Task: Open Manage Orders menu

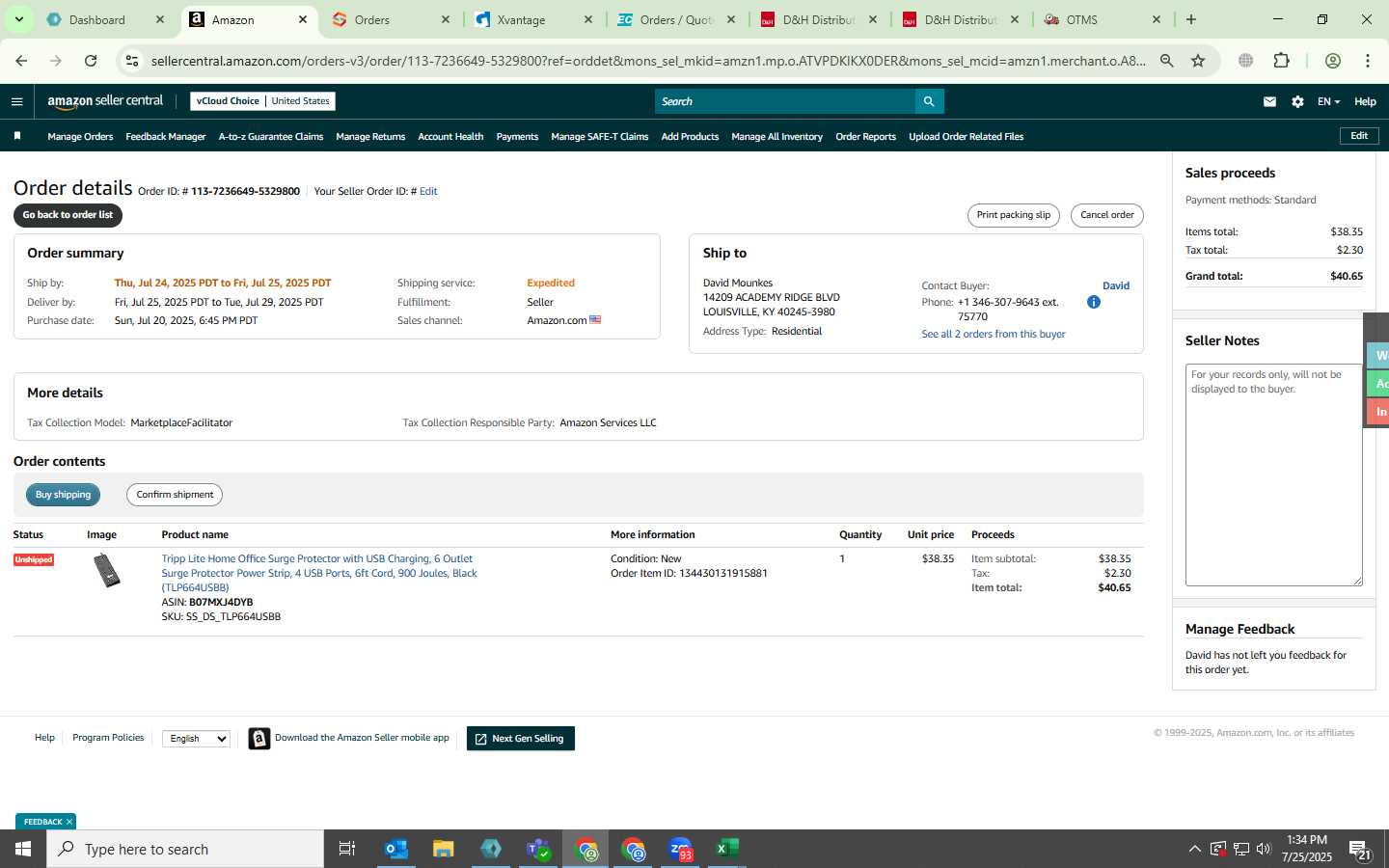Action: coord(80,137)
